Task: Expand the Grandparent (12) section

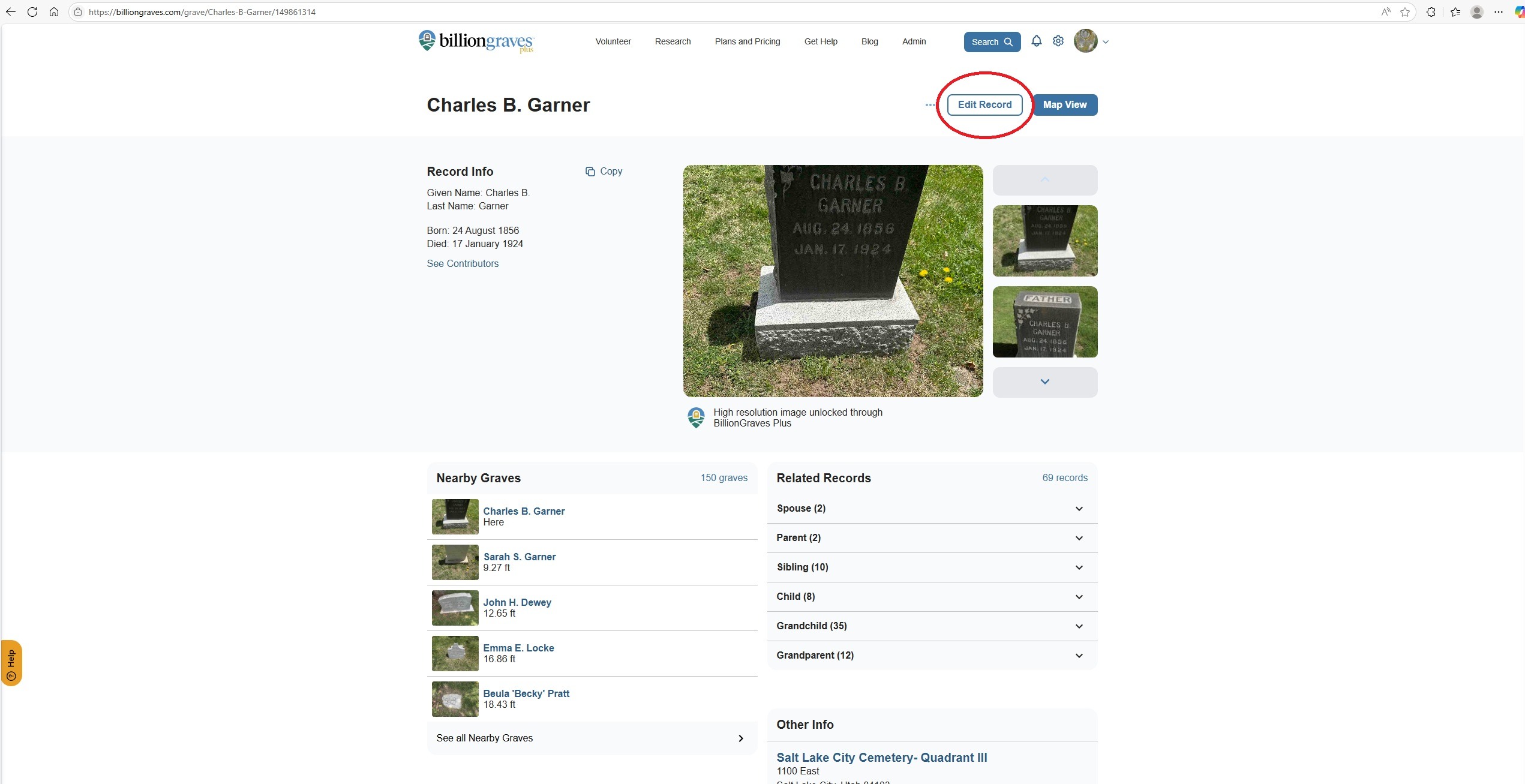Action: 932,656
